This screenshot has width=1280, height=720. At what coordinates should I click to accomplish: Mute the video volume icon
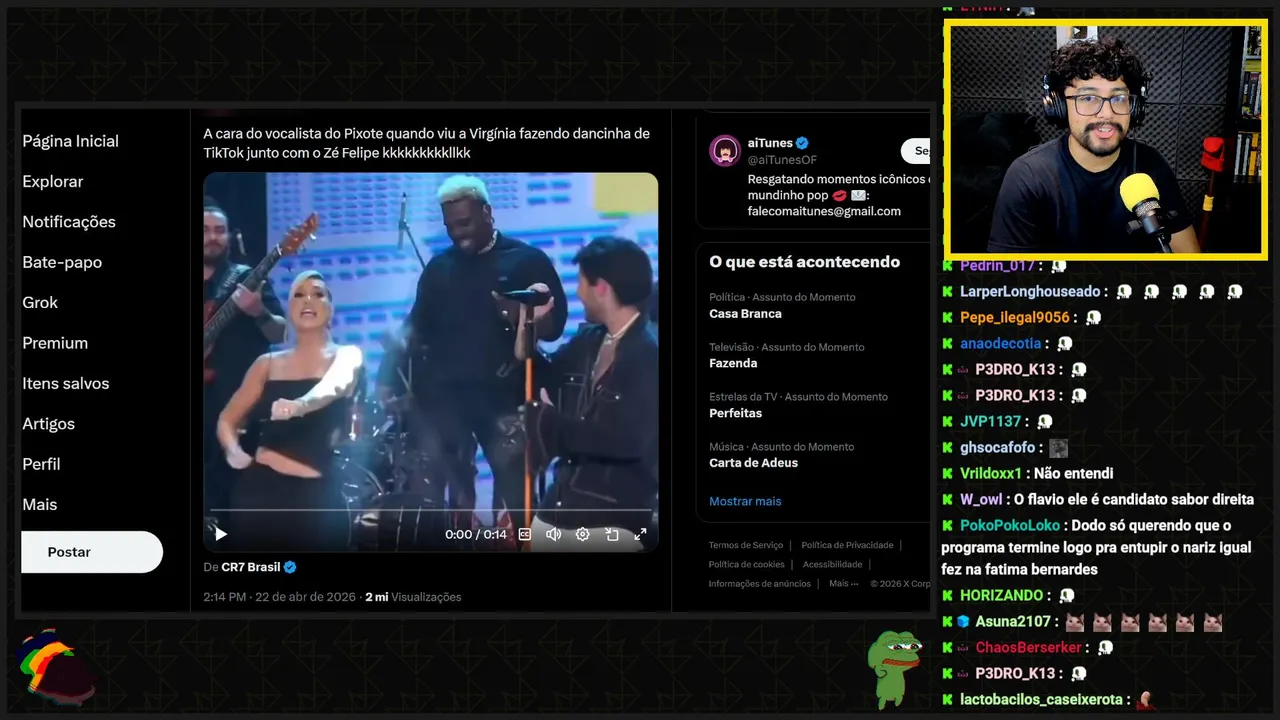[553, 534]
